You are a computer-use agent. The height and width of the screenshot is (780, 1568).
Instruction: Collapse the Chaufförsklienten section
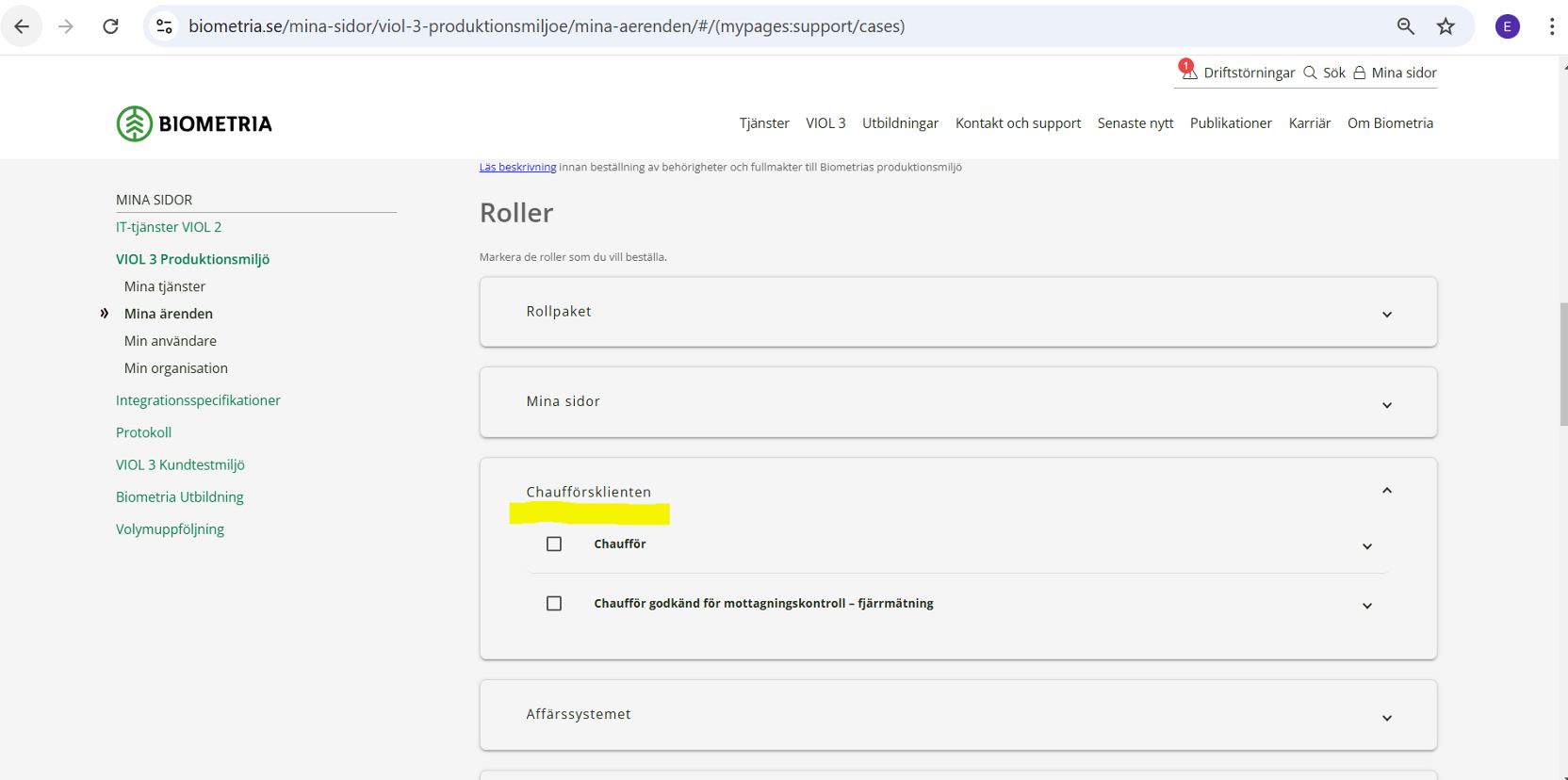pyautogui.click(x=1387, y=491)
